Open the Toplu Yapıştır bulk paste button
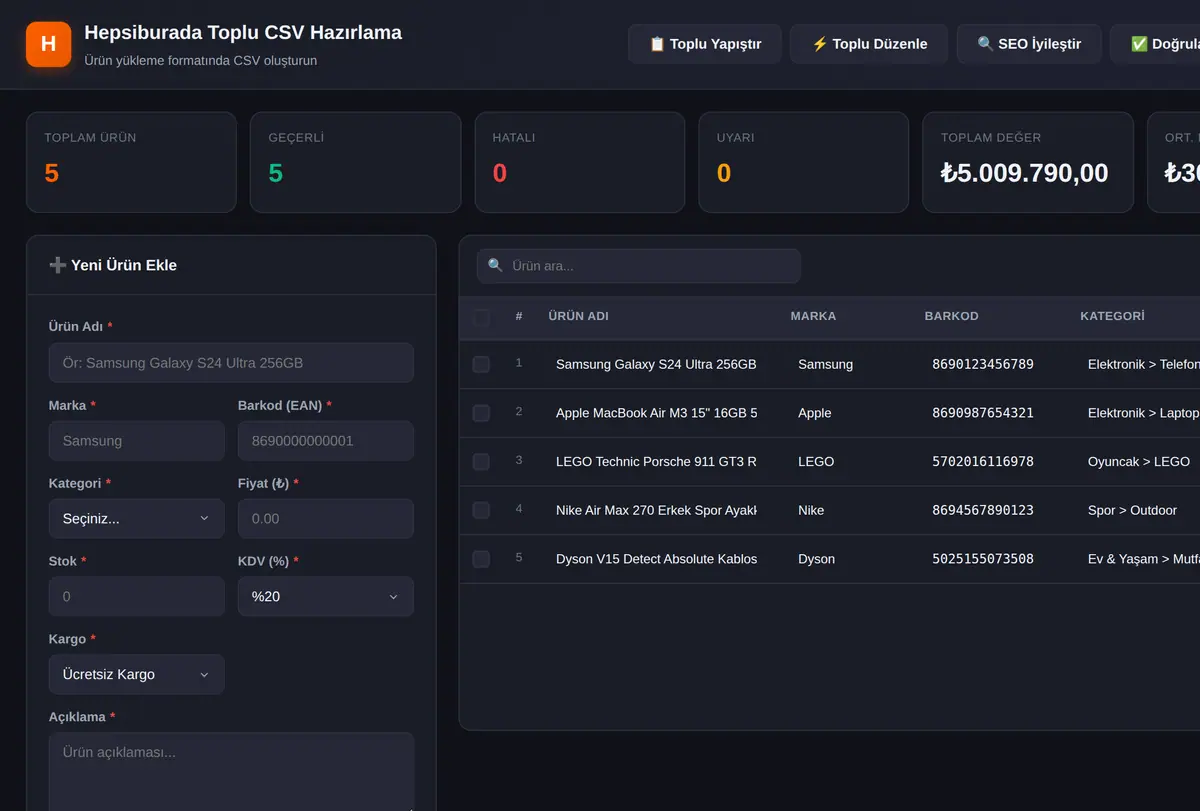1200x811 pixels. click(x=705, y=44)
